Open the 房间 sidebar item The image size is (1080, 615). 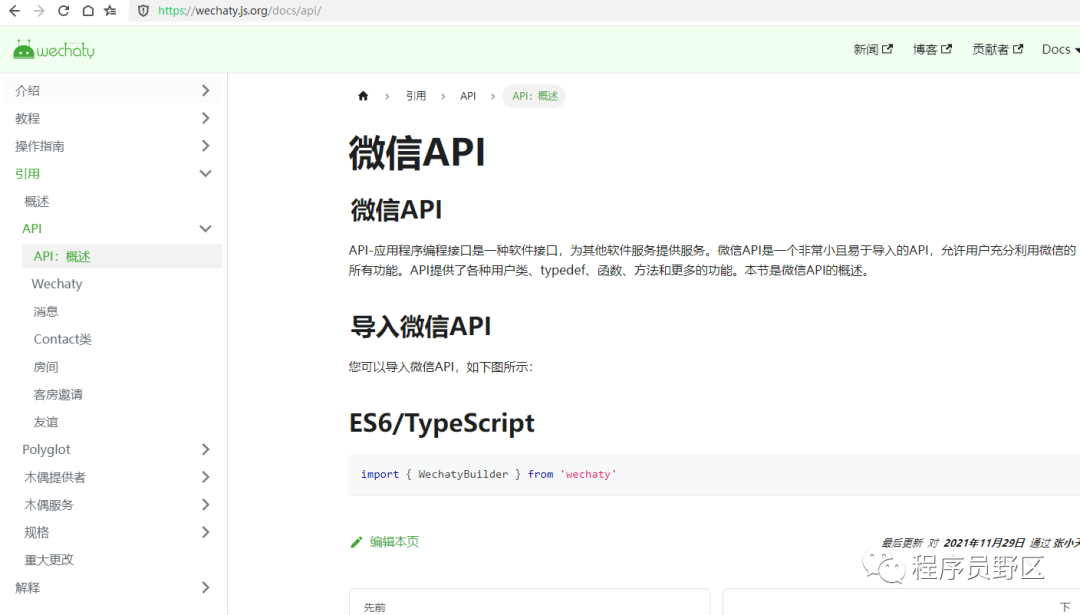point(46,366)
